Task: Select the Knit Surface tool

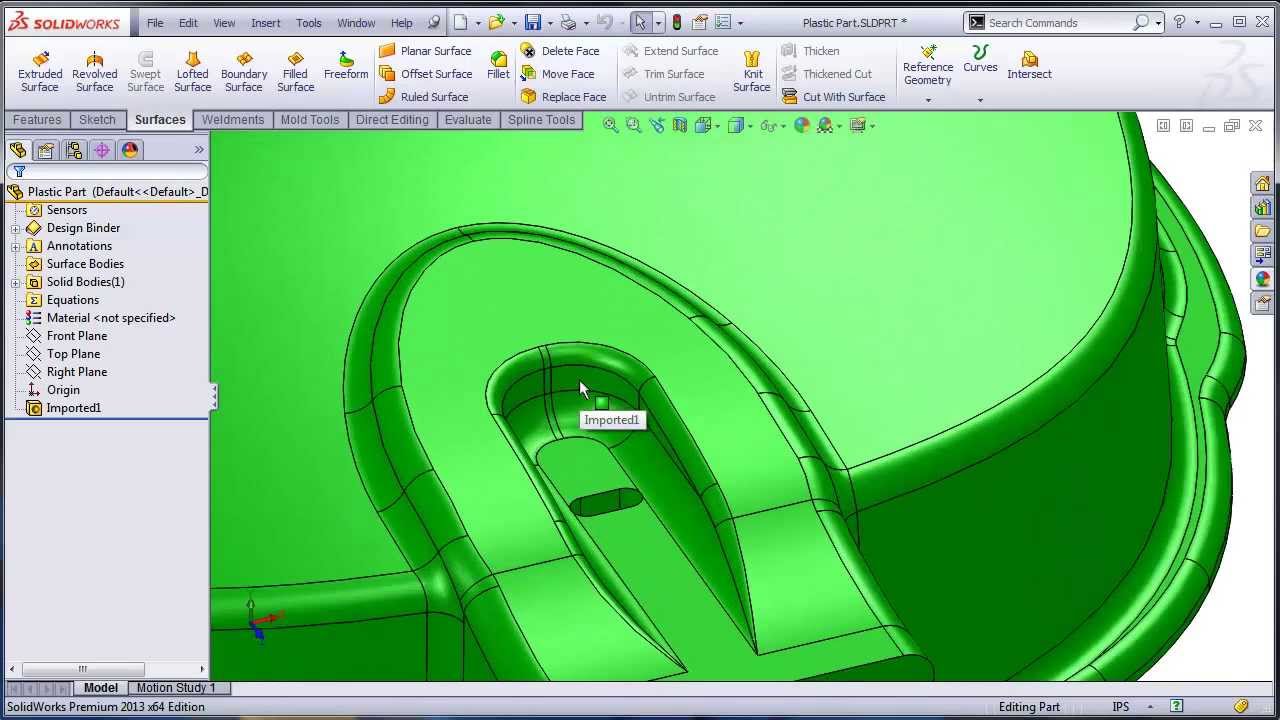Action: (752, 72)
